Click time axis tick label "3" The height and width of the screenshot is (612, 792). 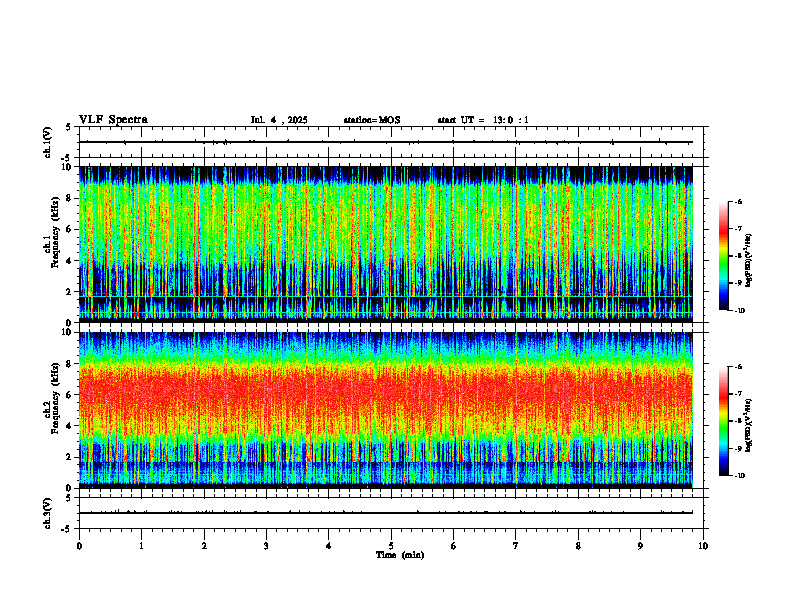click(266, 546)
